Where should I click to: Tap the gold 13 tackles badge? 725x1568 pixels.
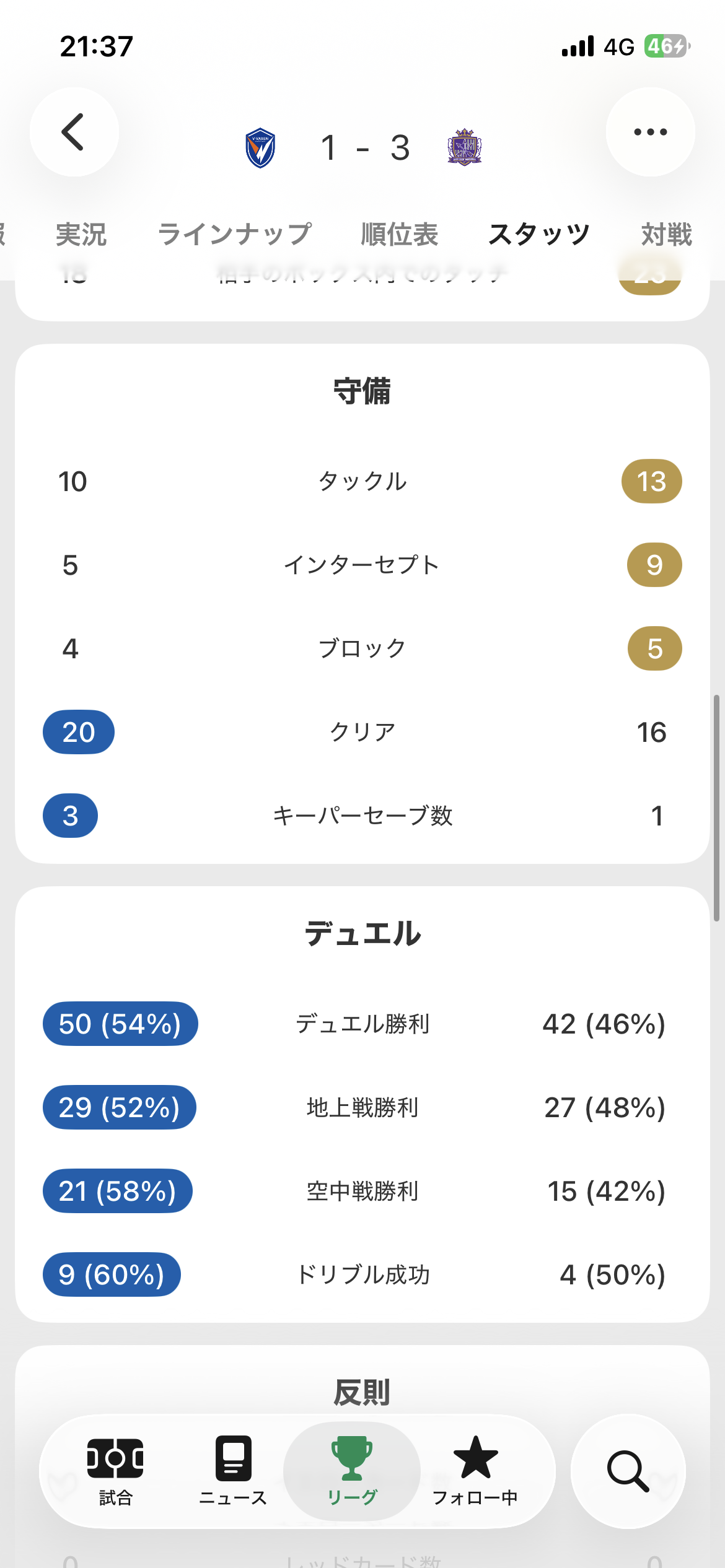651,481
